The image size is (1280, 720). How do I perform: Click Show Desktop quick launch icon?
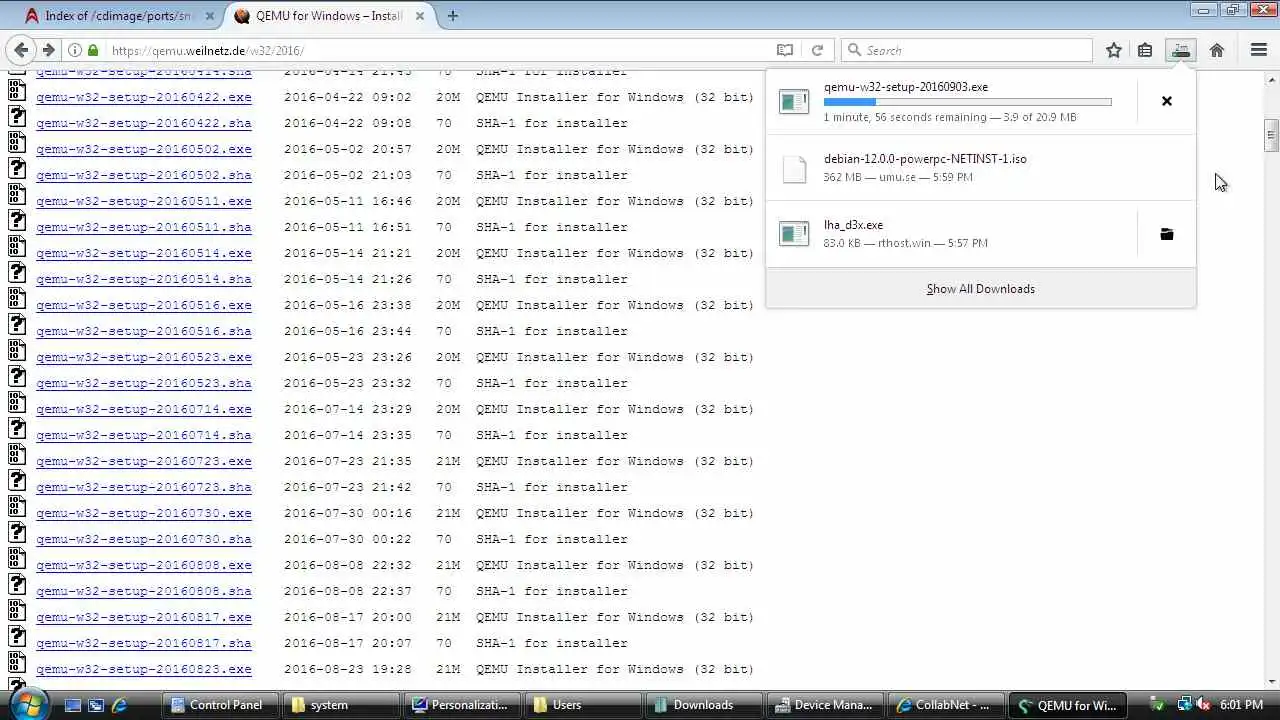[72, 705]
